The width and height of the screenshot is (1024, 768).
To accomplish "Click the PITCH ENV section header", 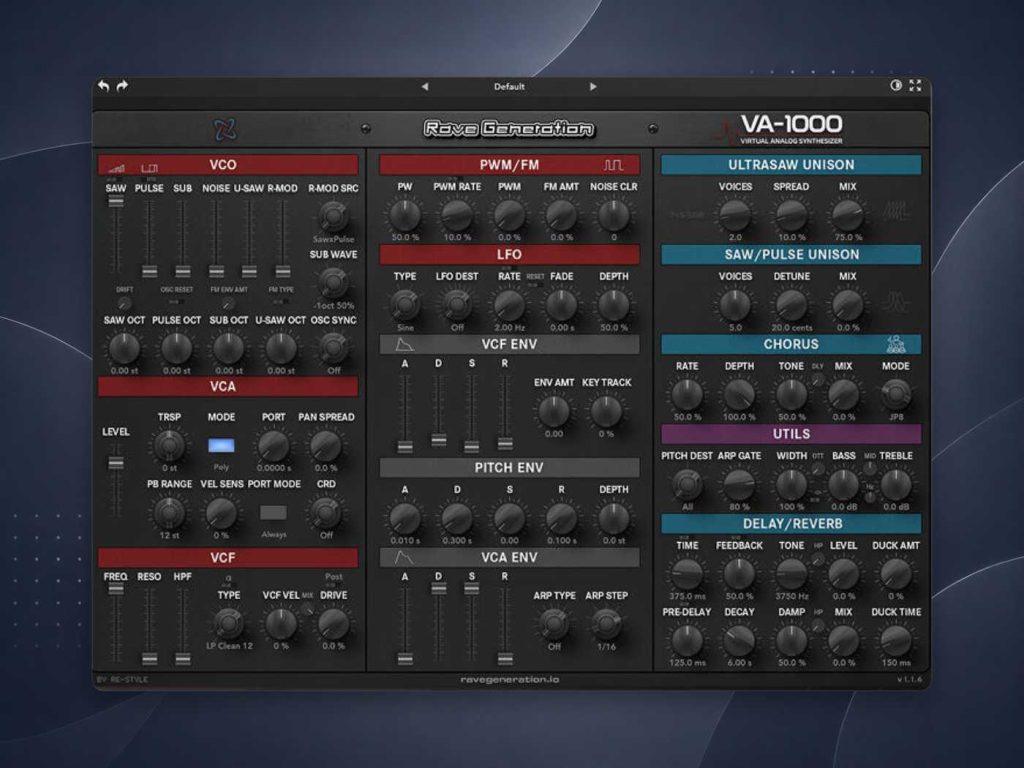I will click(509, 468).
